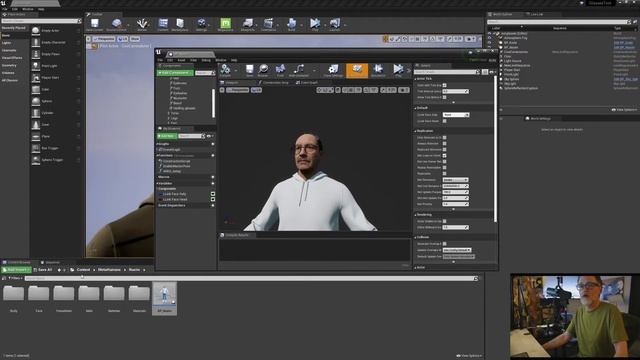This screenshot has height=360, width=640.
Task: Click Browse in Blueprint editor toolbar
Action: (263, 71)
